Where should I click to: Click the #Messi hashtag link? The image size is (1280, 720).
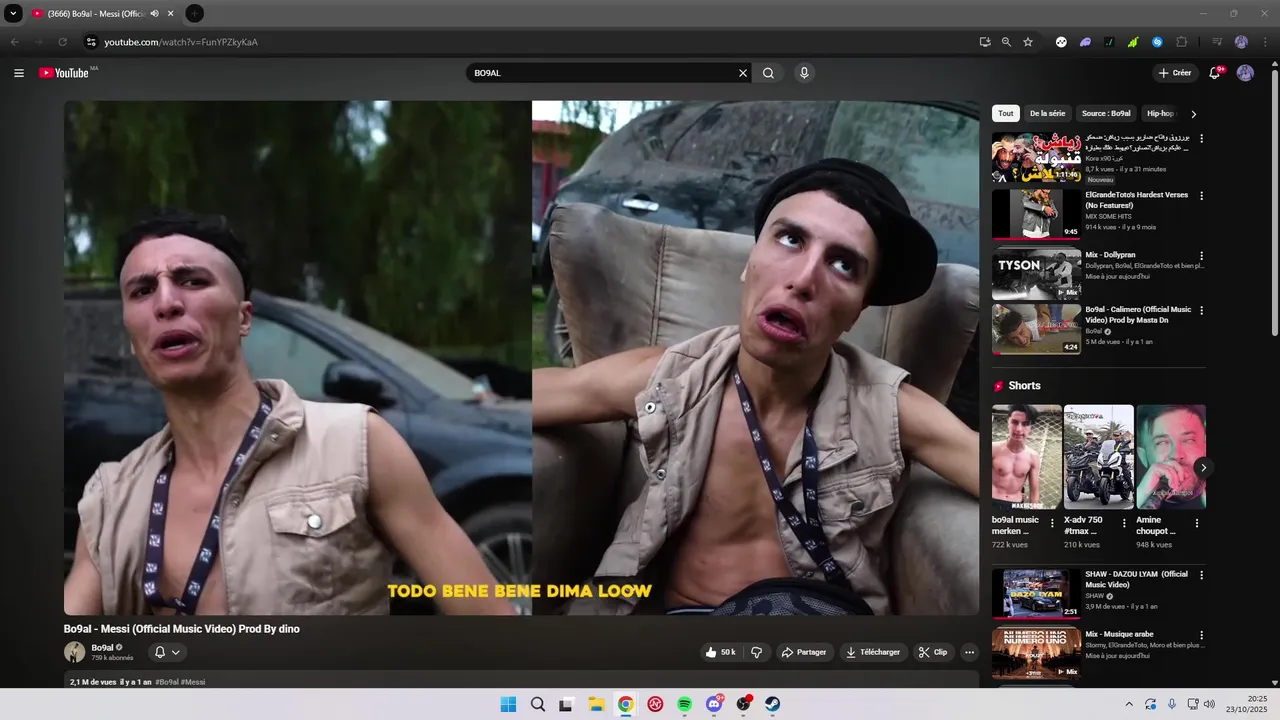tap(193, 682)
